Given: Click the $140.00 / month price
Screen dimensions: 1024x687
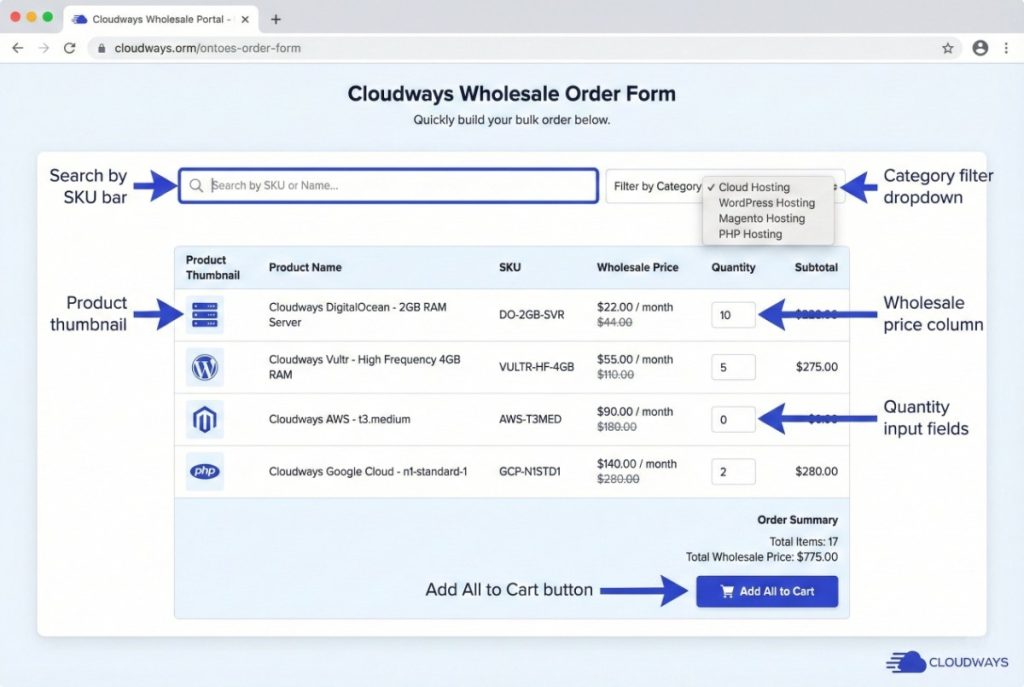Looking at the screenshot, I should click(x=637, y=464).
